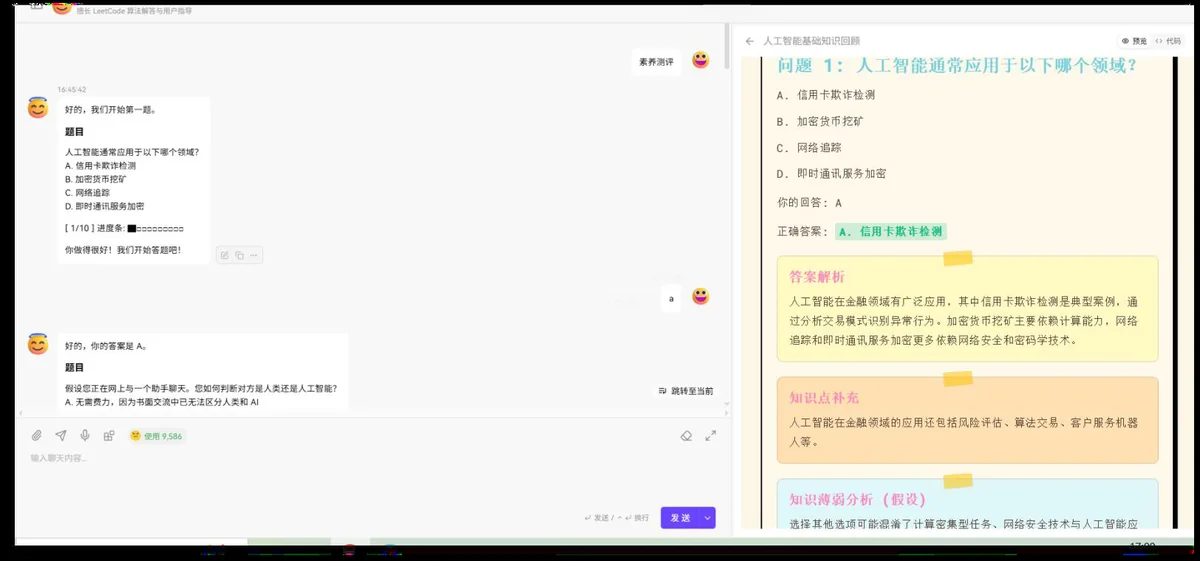Viewport: 1200px width, 561px height.
Task: Switch to the 代码 code tab
Action: [1168, 41]
